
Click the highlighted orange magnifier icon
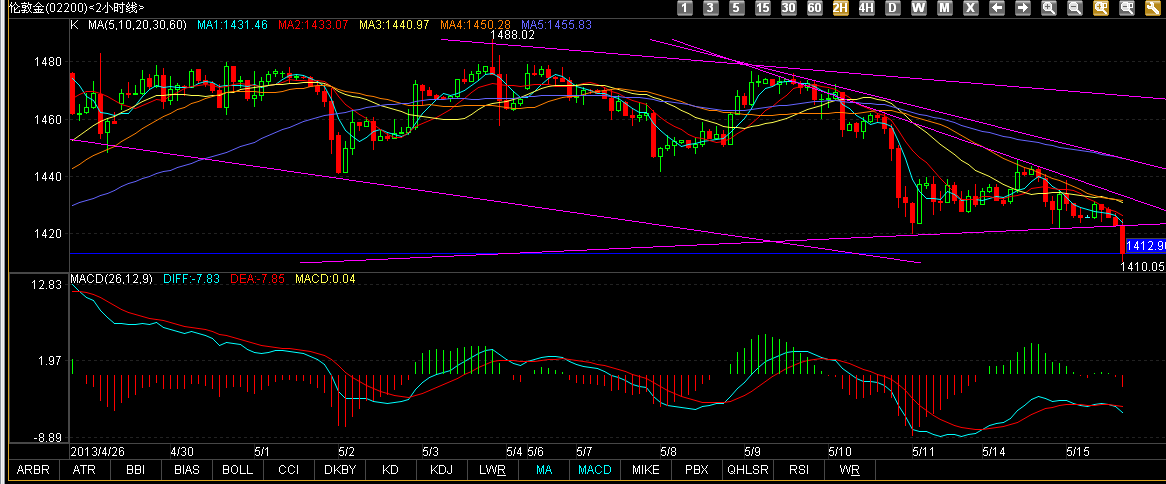pos(1101,8)
